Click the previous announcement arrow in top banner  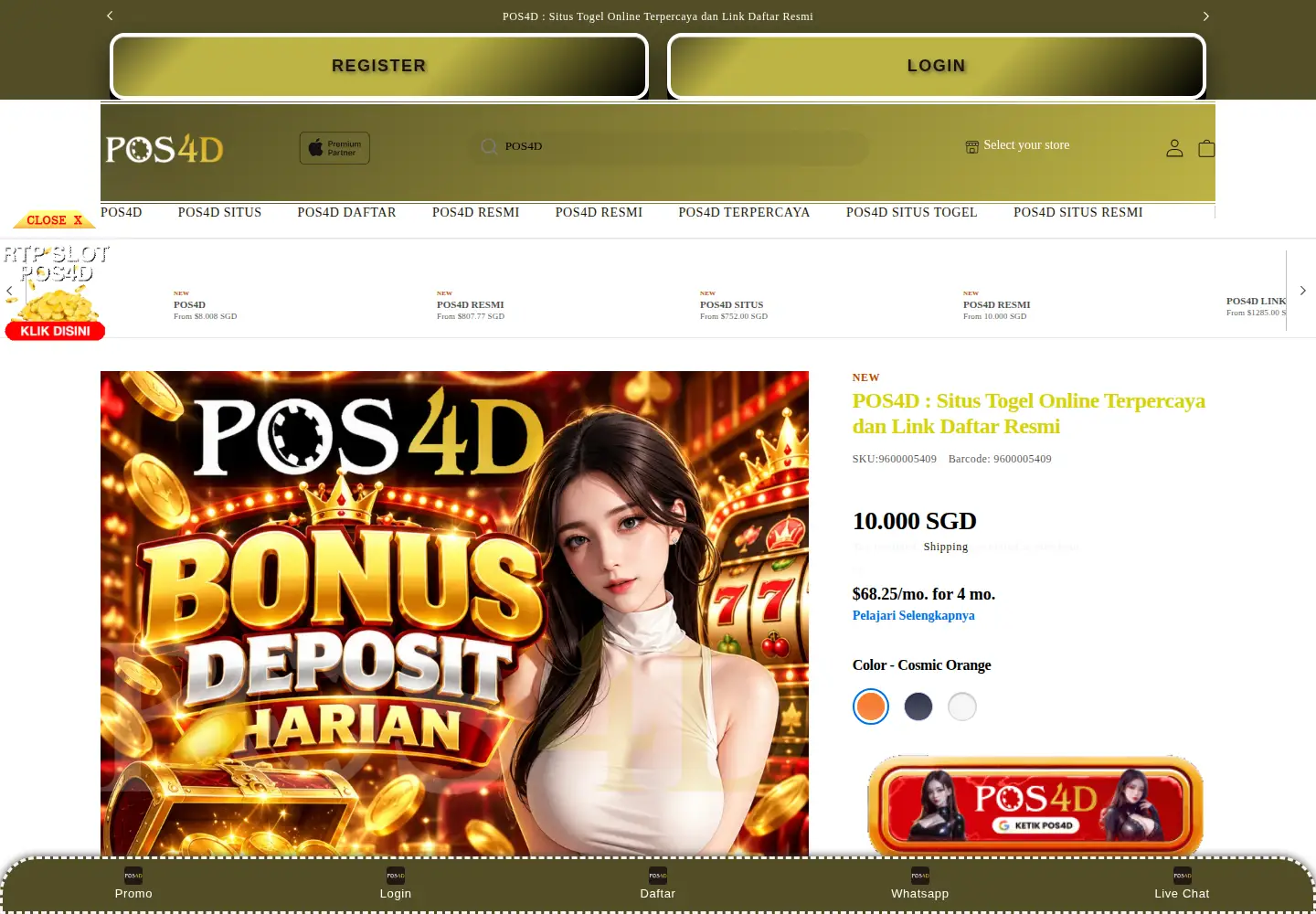coord(110,16)
